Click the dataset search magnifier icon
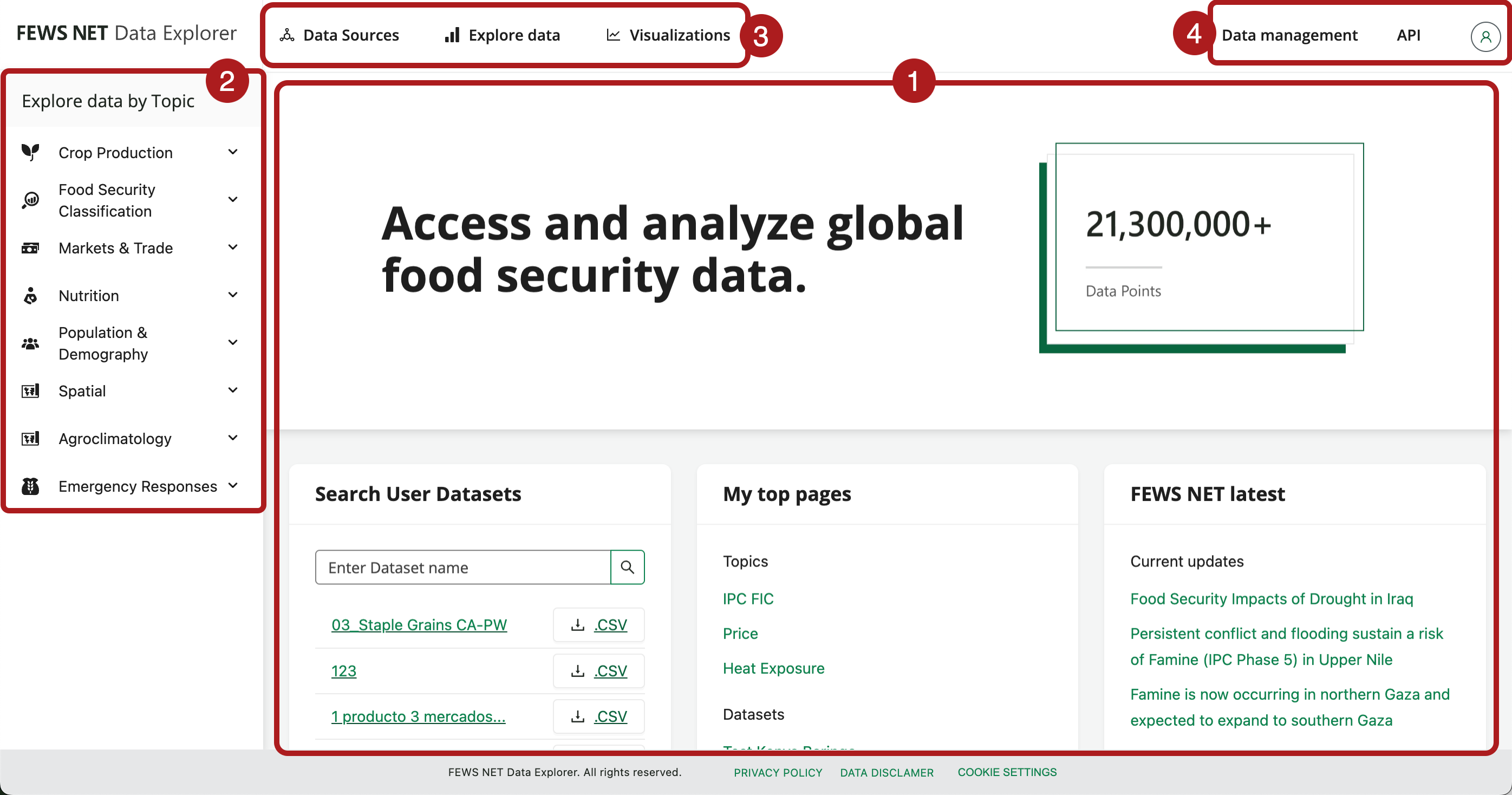1512x795 pixels. (627, 567)
